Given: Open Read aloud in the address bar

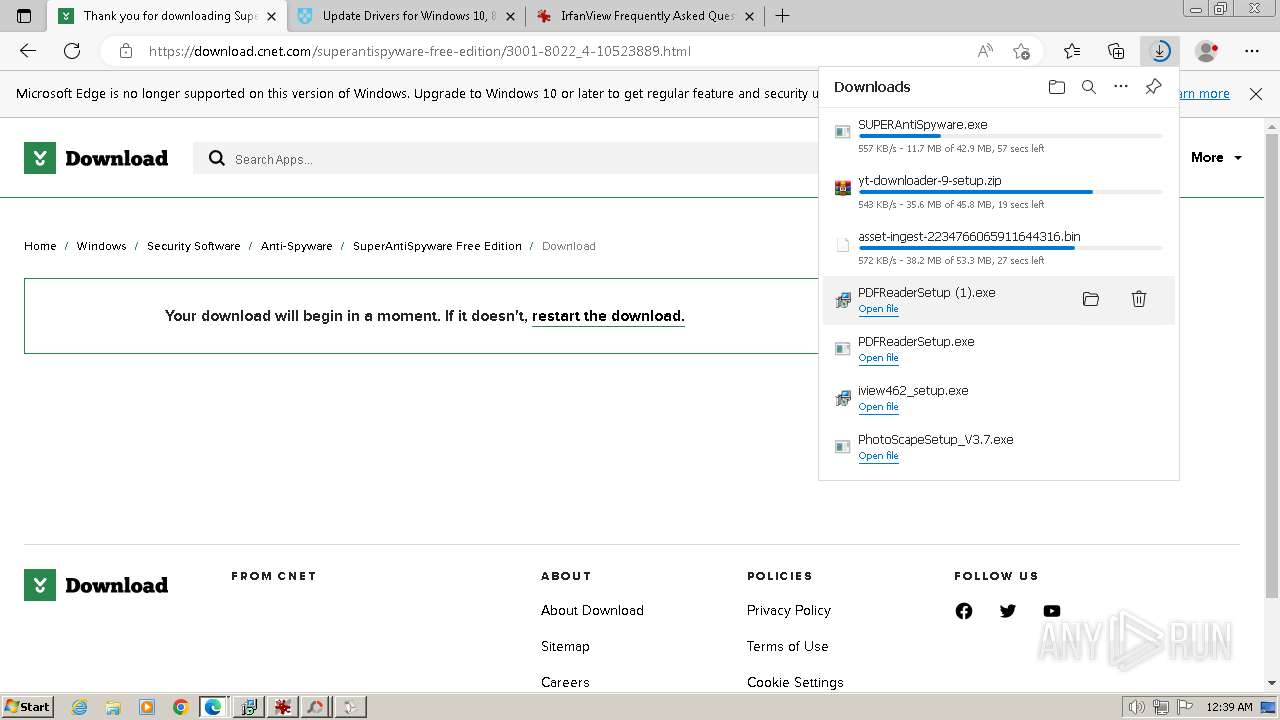Looking at the screenshot, I should pos(985,51).
